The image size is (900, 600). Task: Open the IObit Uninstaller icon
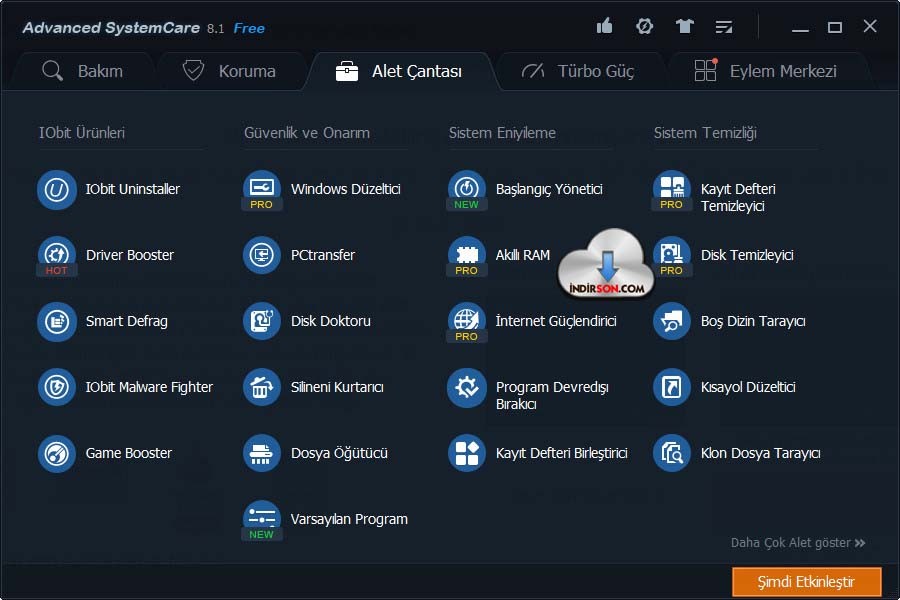tap(57, 189)
